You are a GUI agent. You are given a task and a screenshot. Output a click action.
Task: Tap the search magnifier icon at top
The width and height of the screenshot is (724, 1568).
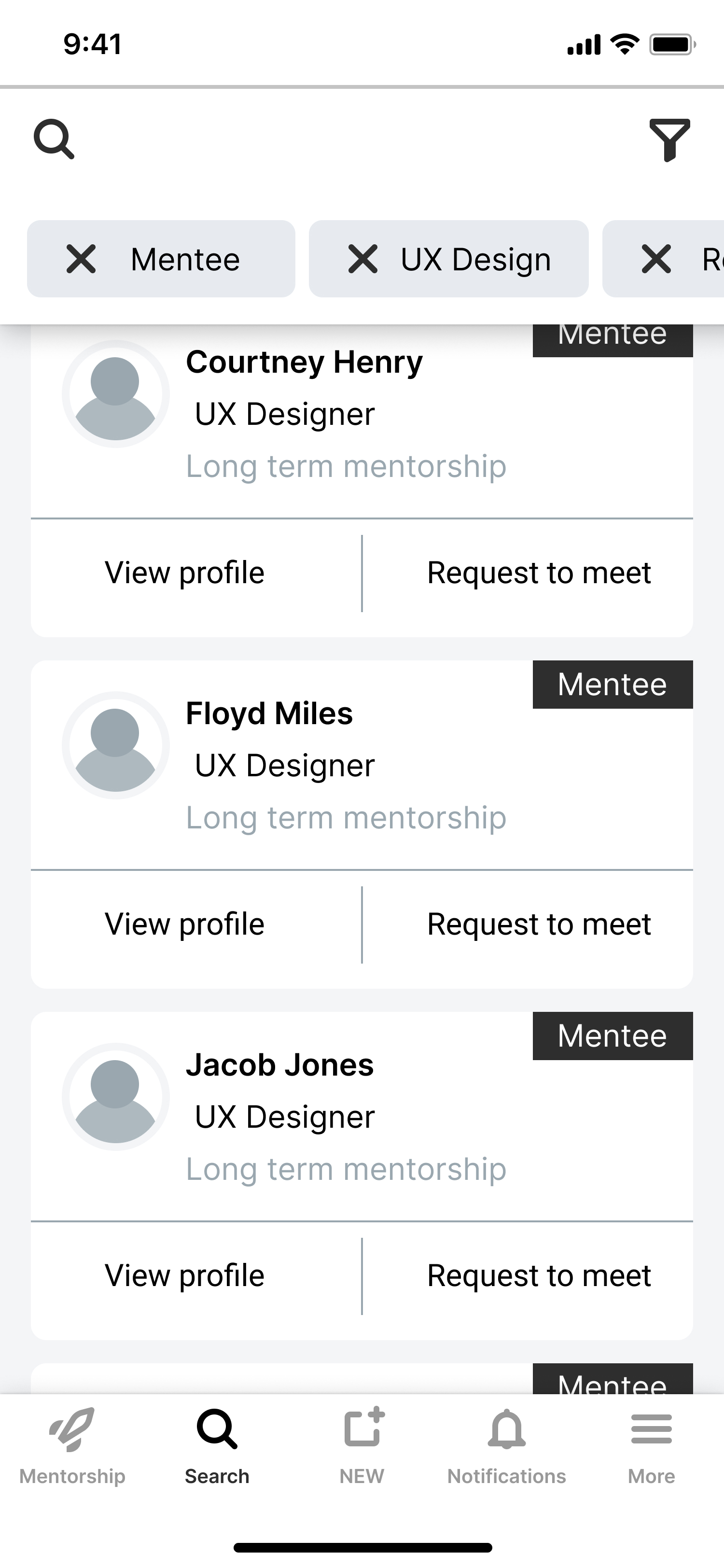pyautogui.click(x=54, y=140)
